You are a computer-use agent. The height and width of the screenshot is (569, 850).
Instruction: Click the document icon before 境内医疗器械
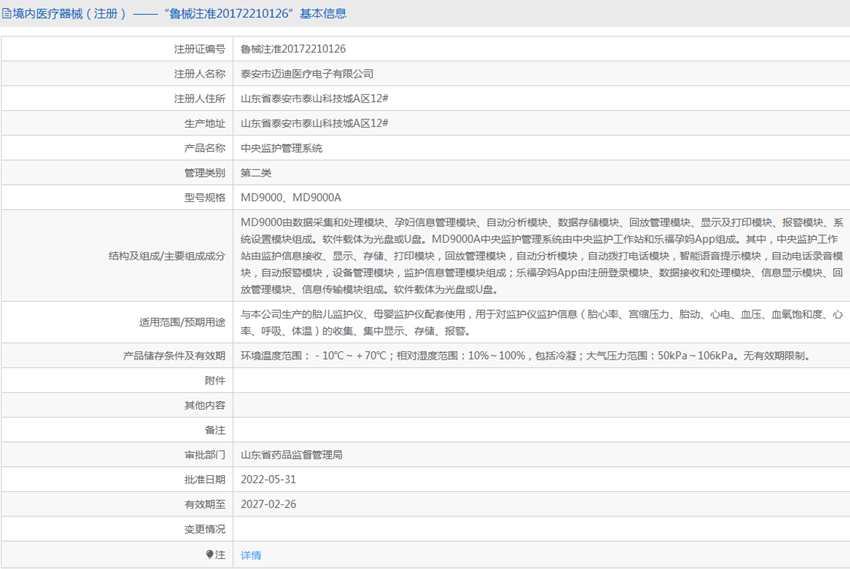click(x=6, y=14)
